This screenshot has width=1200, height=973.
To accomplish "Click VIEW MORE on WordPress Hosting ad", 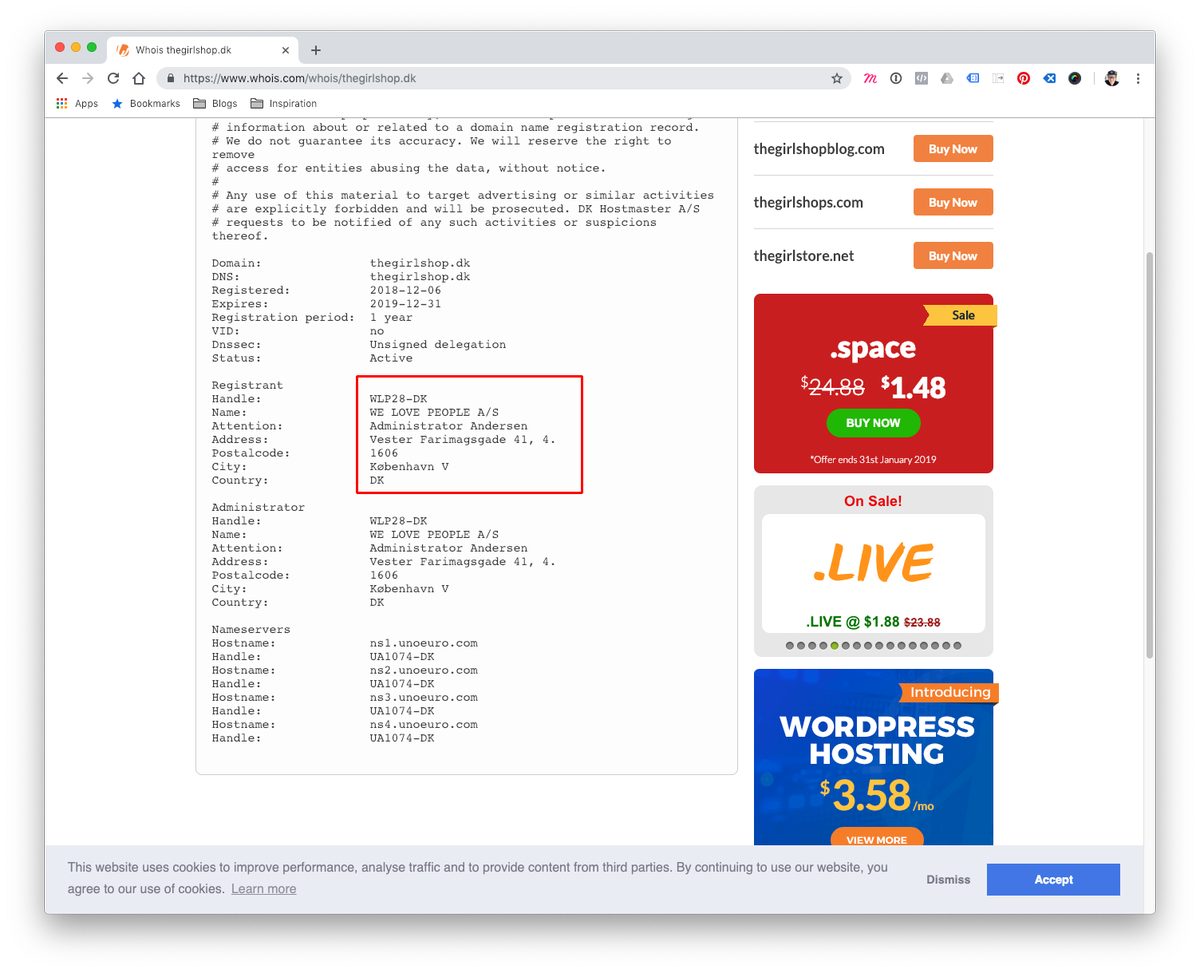I will pos(877,840).
